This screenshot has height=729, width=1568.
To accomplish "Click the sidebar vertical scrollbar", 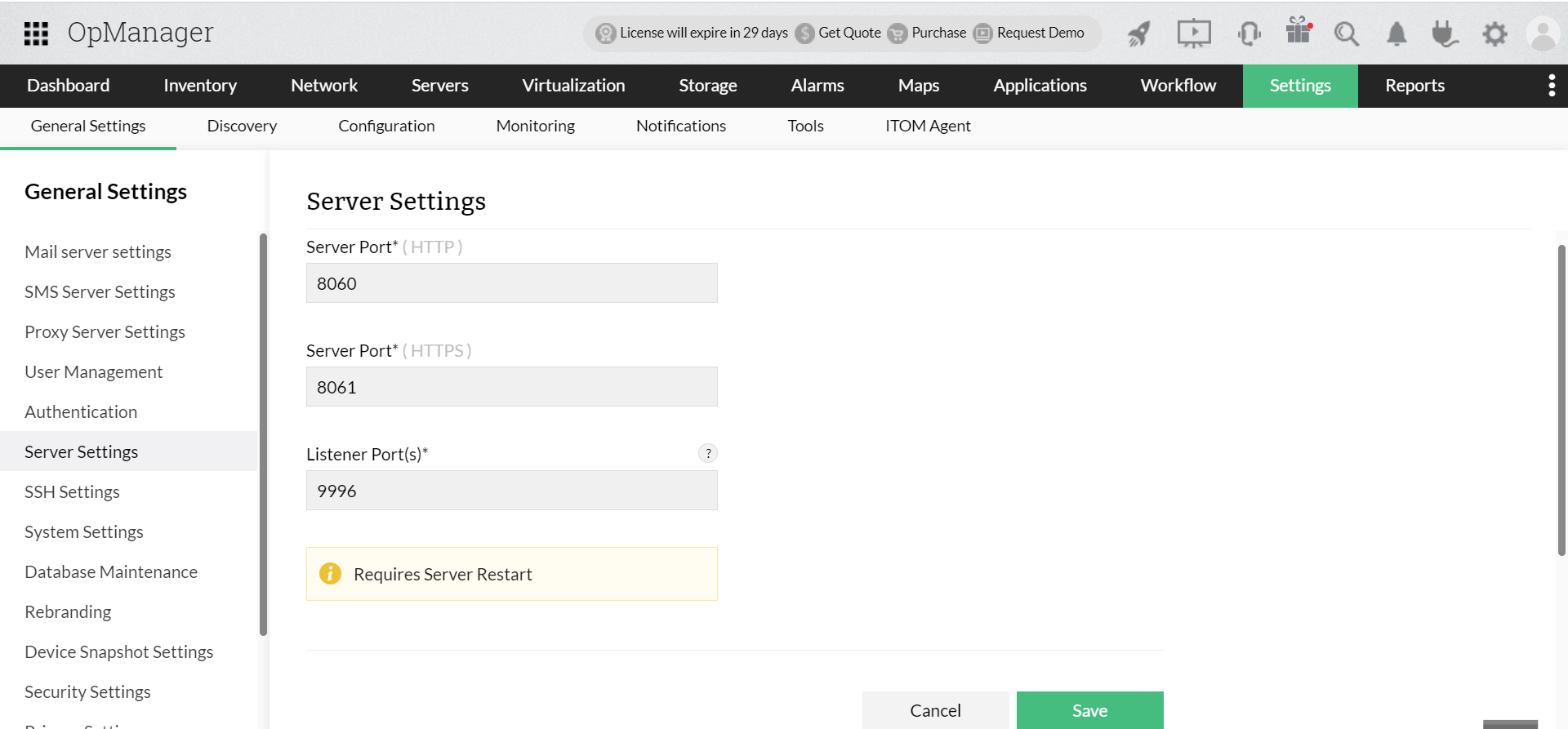I will coord(263,434).
